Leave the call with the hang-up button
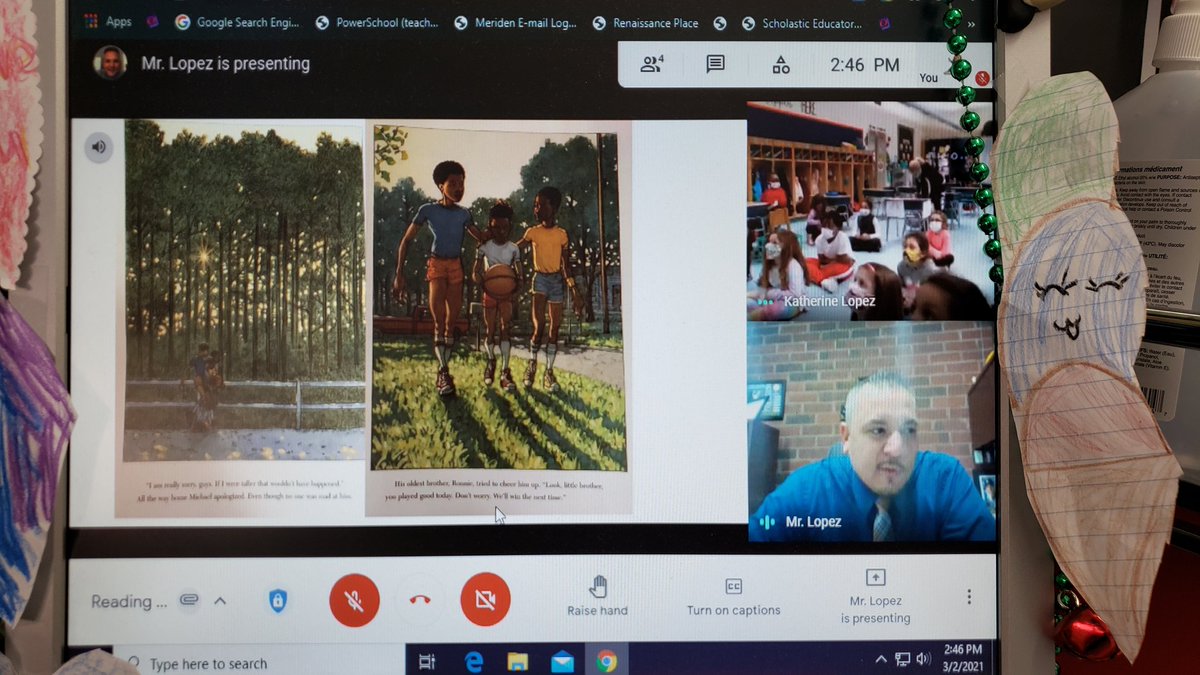 click(x=419, y=601)
